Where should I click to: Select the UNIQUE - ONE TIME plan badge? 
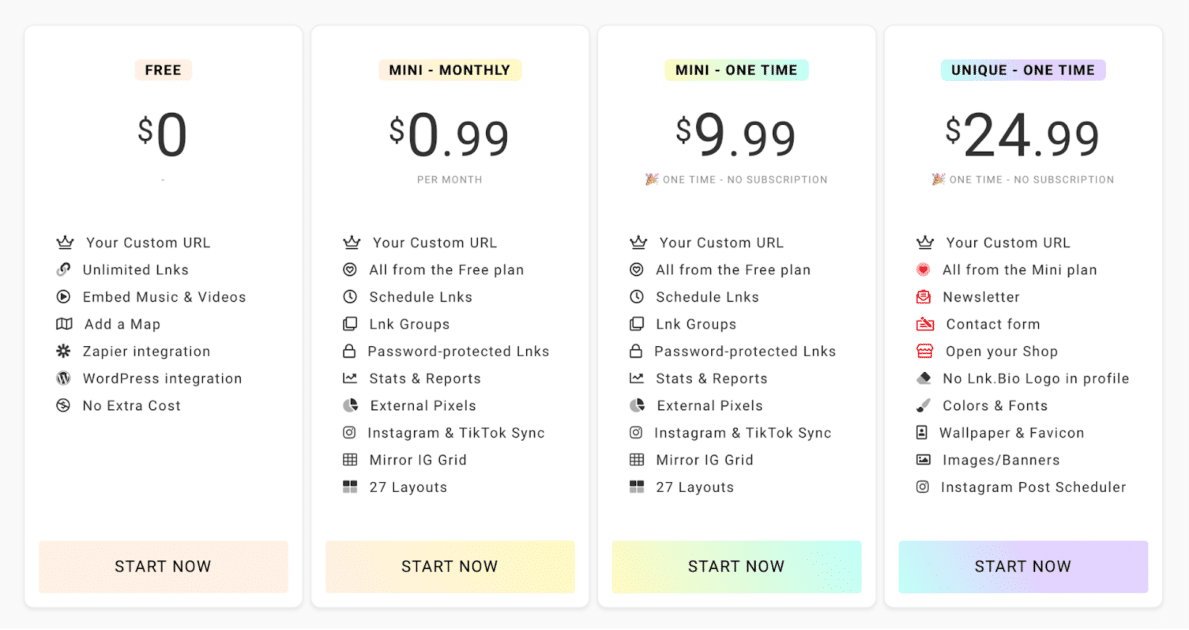tap(1023, 70)
